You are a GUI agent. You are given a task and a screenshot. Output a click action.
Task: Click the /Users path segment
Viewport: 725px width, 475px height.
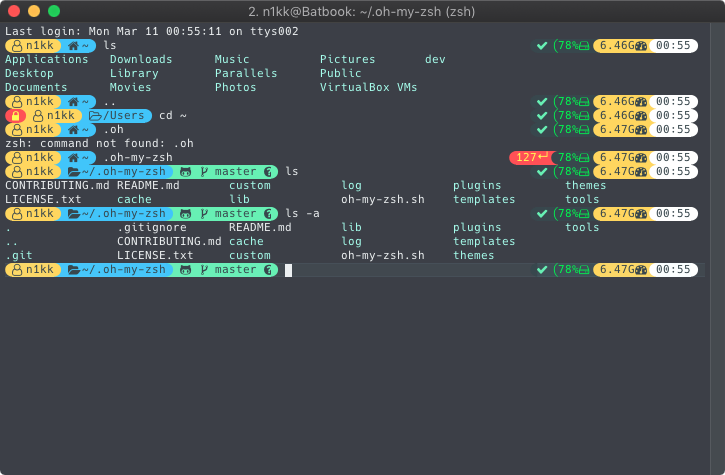(123, 116)
